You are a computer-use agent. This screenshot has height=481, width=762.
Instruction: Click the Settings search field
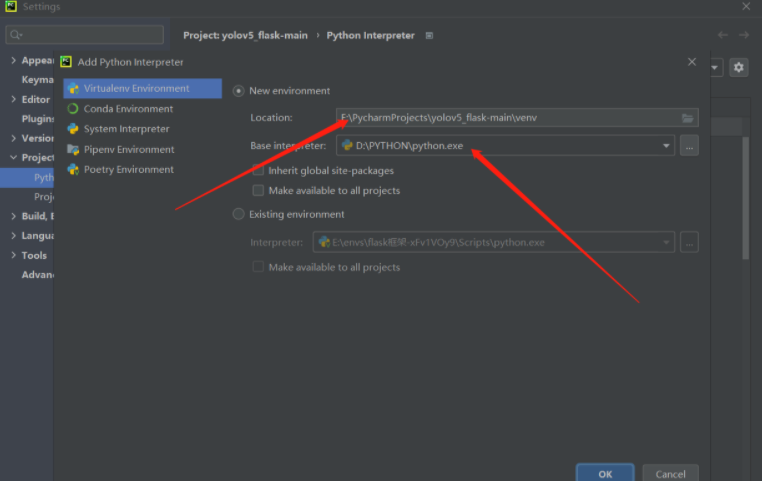click(x=85, y=34)
